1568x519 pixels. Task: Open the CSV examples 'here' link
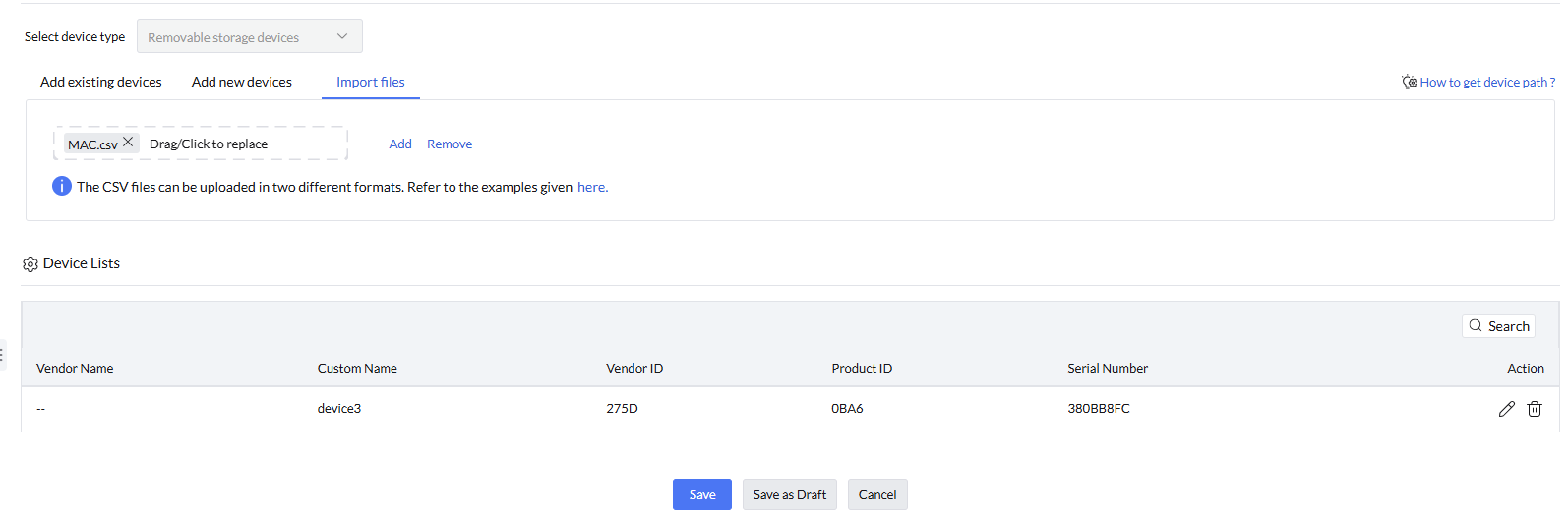(592, 187)
